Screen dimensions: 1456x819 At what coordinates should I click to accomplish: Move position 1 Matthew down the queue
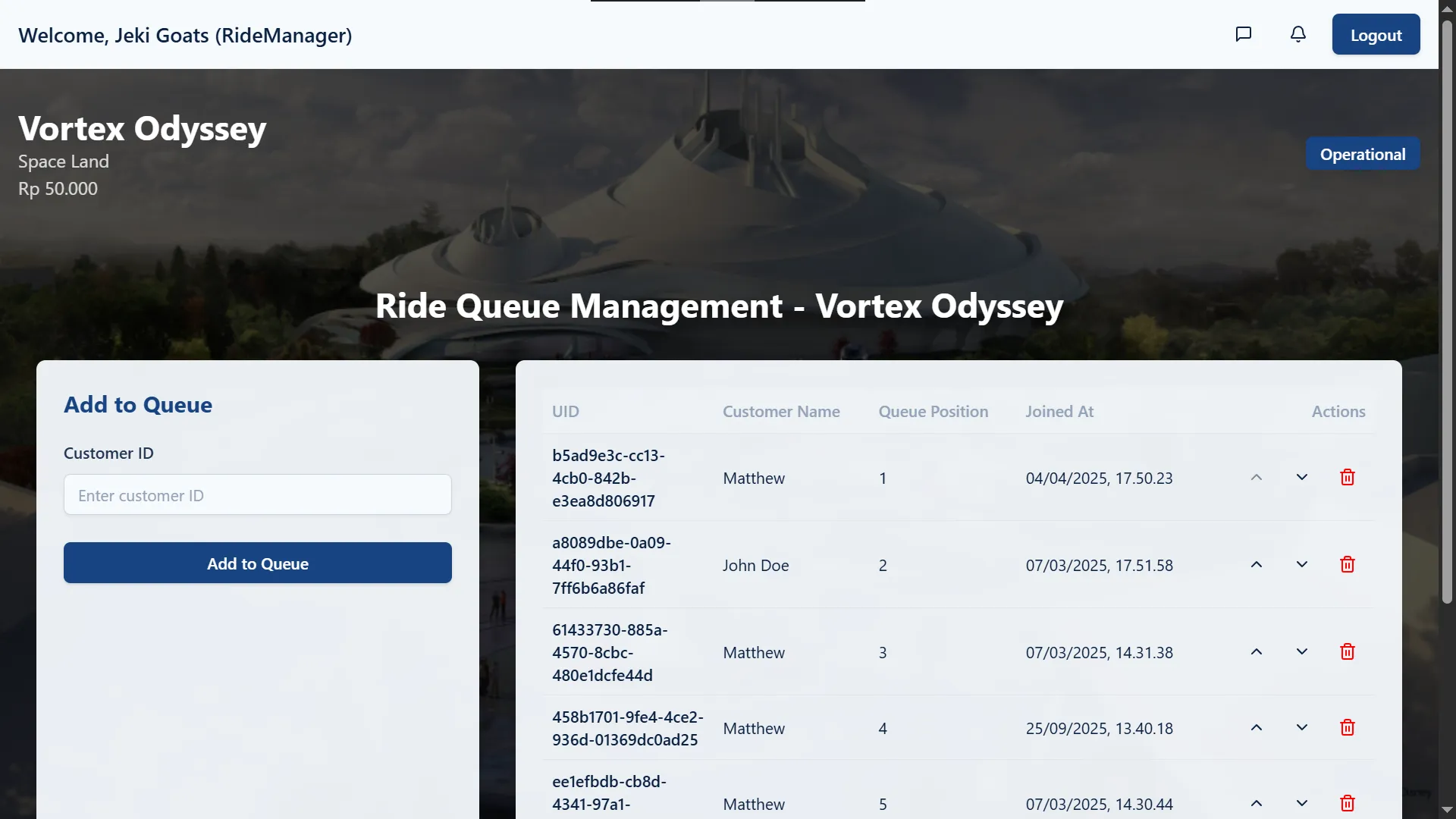pyautogui.click(x=1302, y=478)
